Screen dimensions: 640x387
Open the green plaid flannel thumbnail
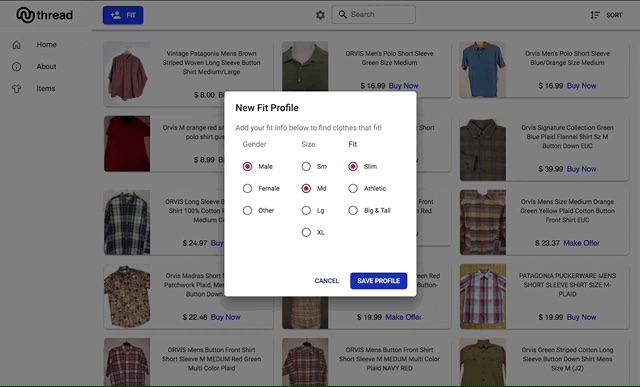(x=483, y=149)
